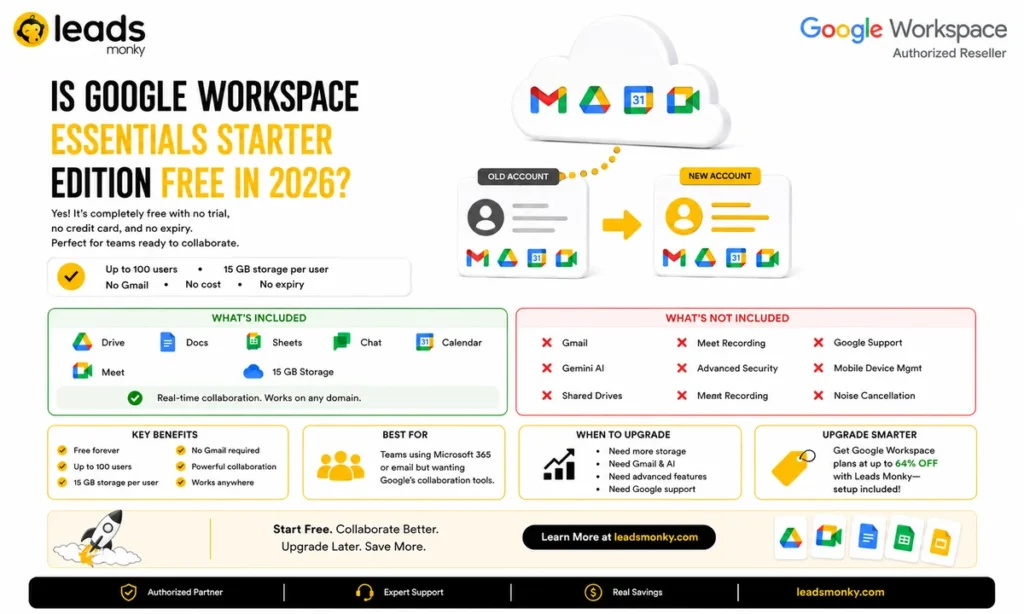Click the Start Free. Collaborate Better. text
The image size is (1024, 614).
355,529
